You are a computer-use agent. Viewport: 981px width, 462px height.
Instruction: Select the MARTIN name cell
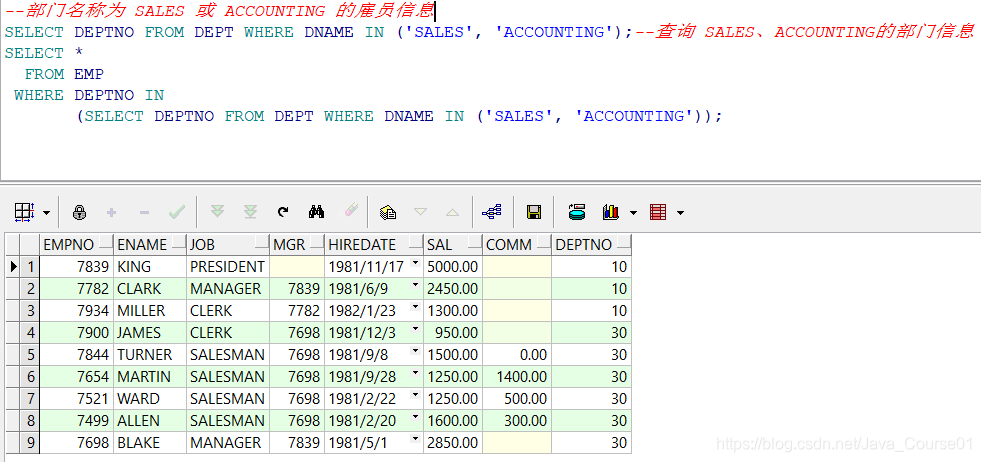coord(150,377)
